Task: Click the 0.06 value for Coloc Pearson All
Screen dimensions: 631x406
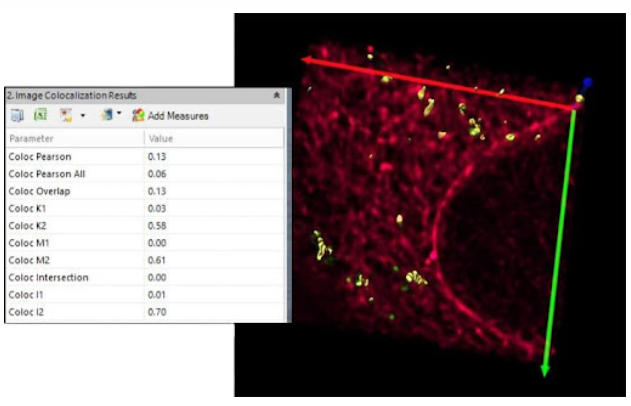Action: (x=157, y=174)
